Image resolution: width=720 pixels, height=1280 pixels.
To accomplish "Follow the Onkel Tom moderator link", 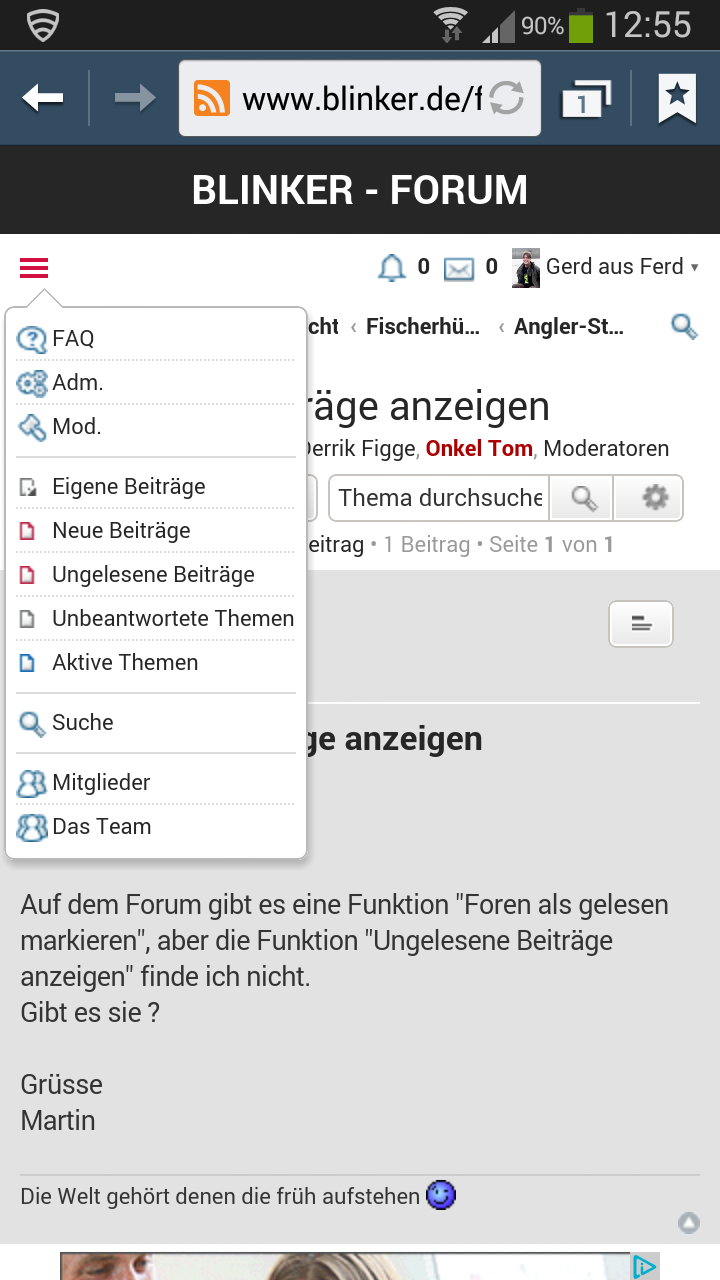I will click(x=479, y=449).
